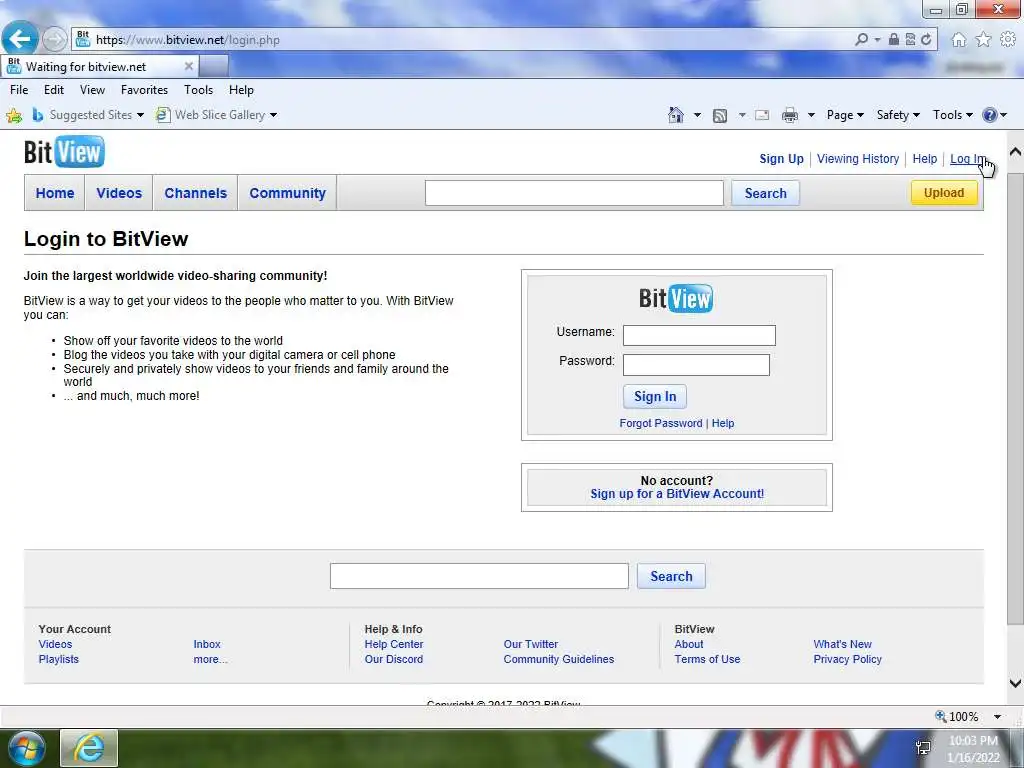Click into the Username field

(x=699, y=335)
